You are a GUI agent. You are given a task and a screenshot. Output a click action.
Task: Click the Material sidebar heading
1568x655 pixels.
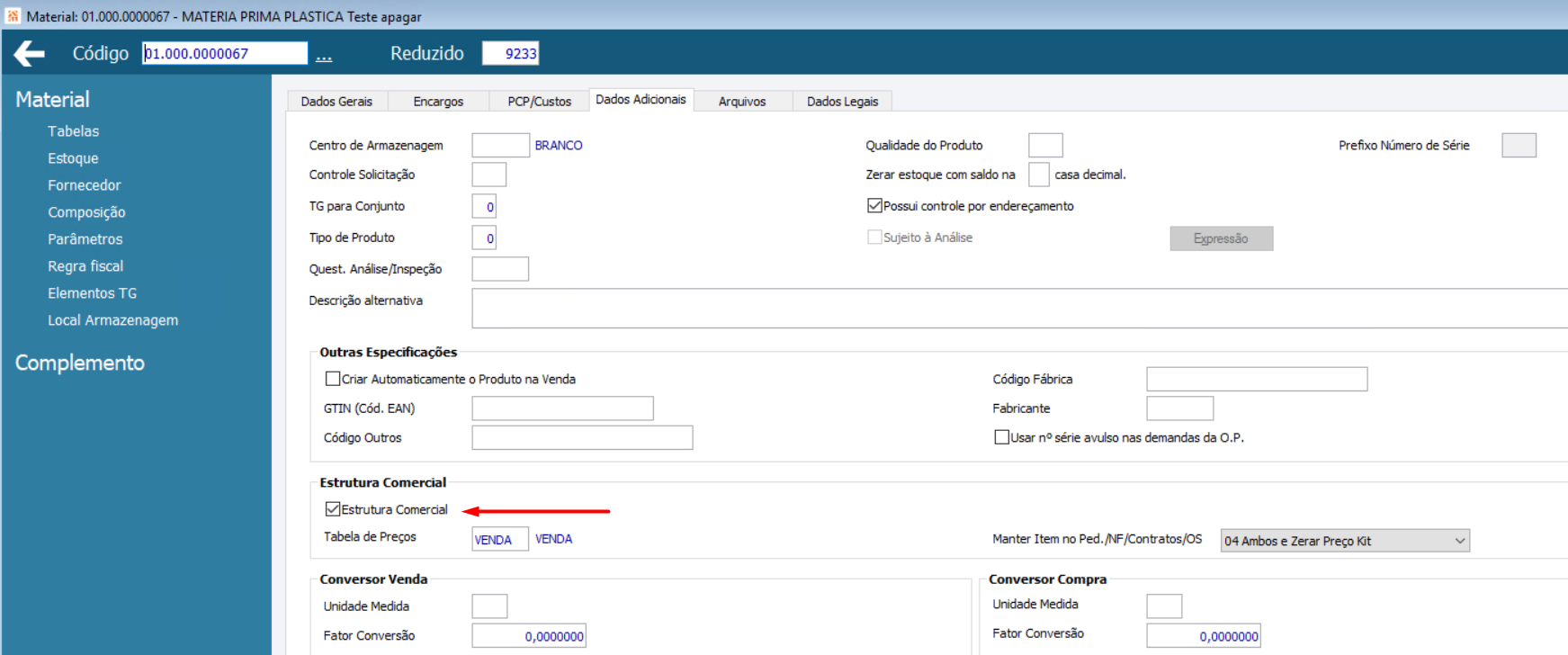(52, 100)
